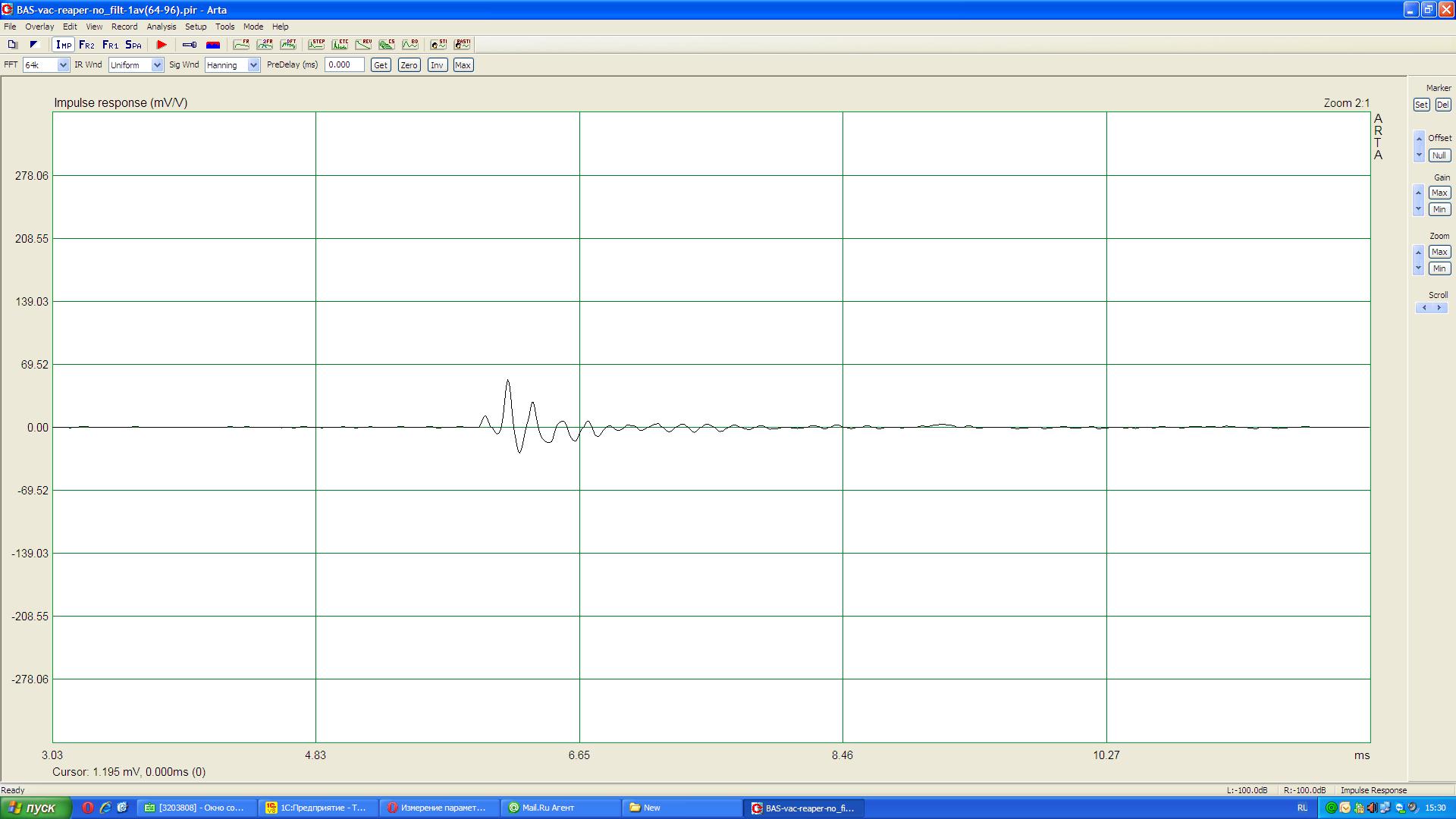Open the CS cumulative spectrum icon
This screenshot has width=1456, height=819.
(387, 45)
